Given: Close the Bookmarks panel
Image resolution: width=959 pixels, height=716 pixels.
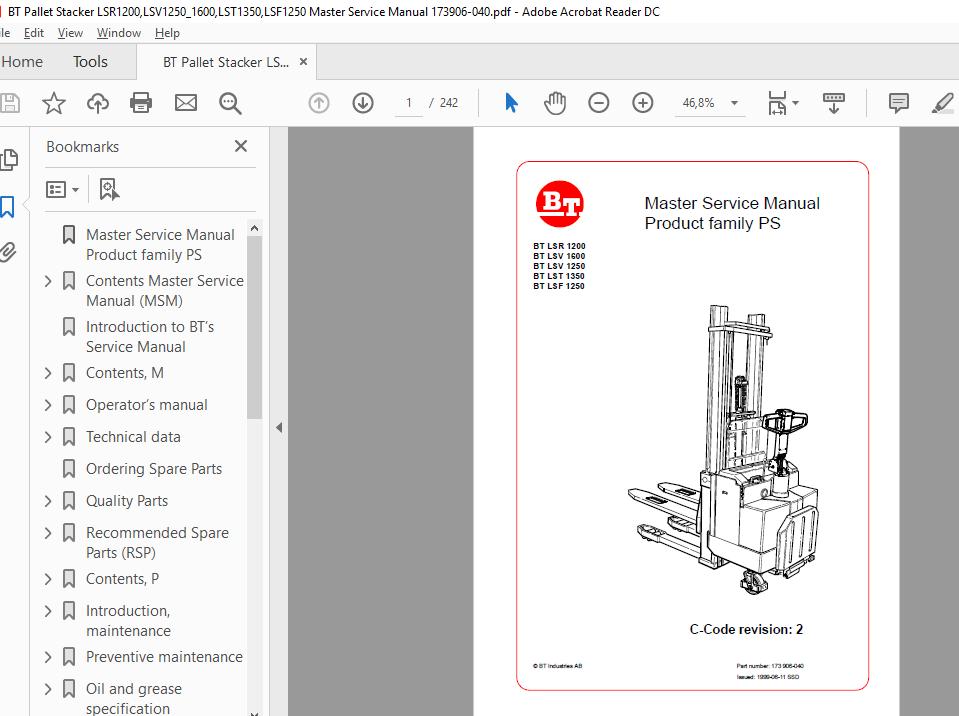Looking at the screenshot, I should point(240,147).
